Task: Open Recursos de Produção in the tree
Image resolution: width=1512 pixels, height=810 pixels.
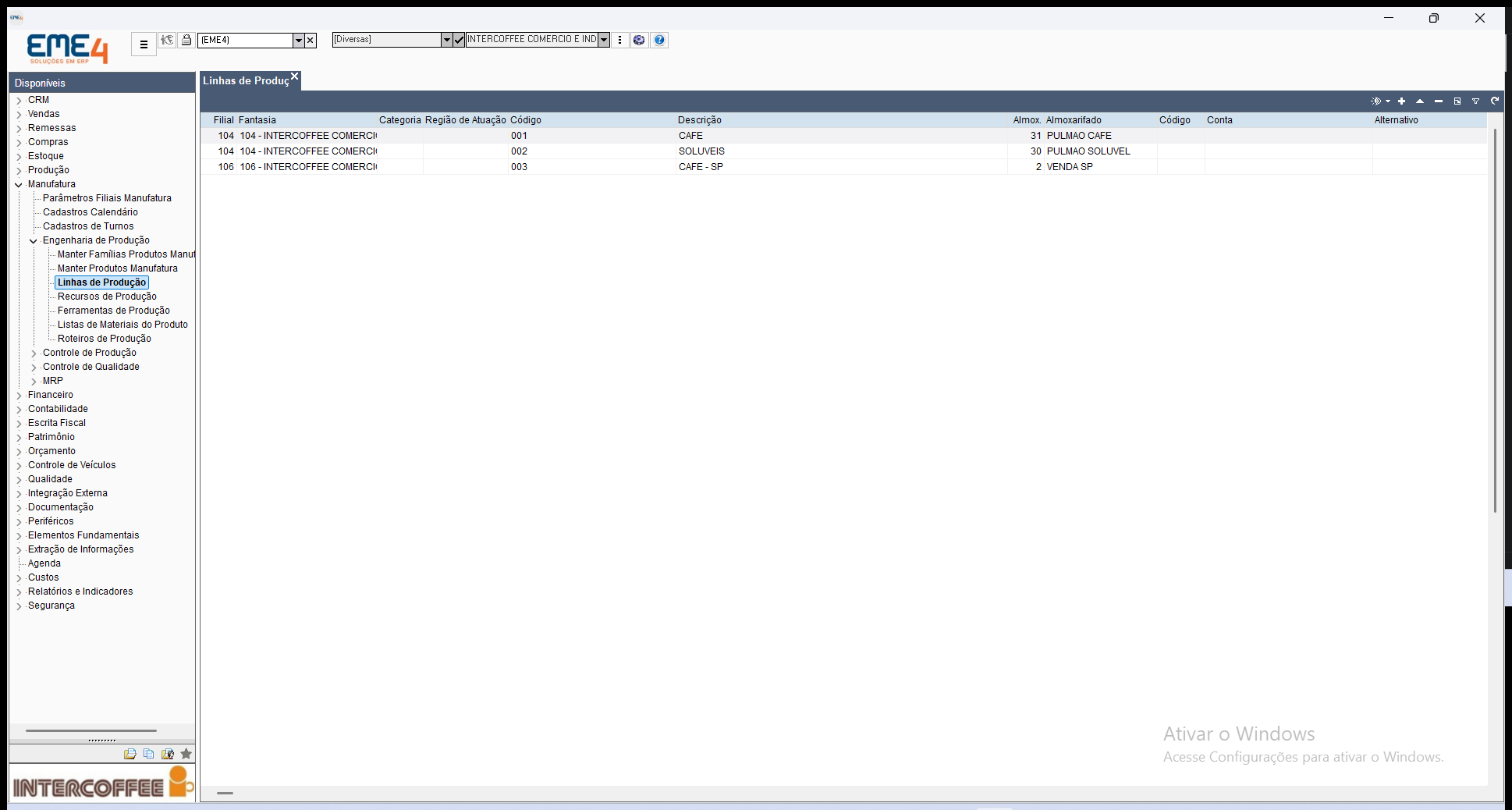Action: point(107,297)
